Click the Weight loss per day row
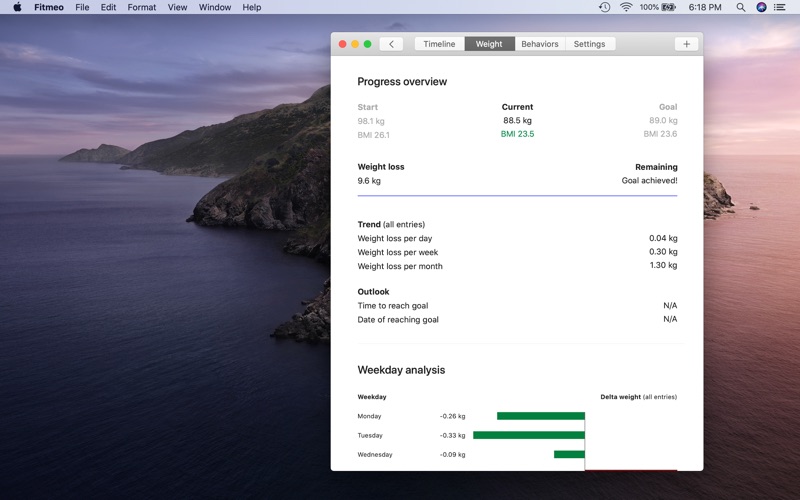 [517, 238]
